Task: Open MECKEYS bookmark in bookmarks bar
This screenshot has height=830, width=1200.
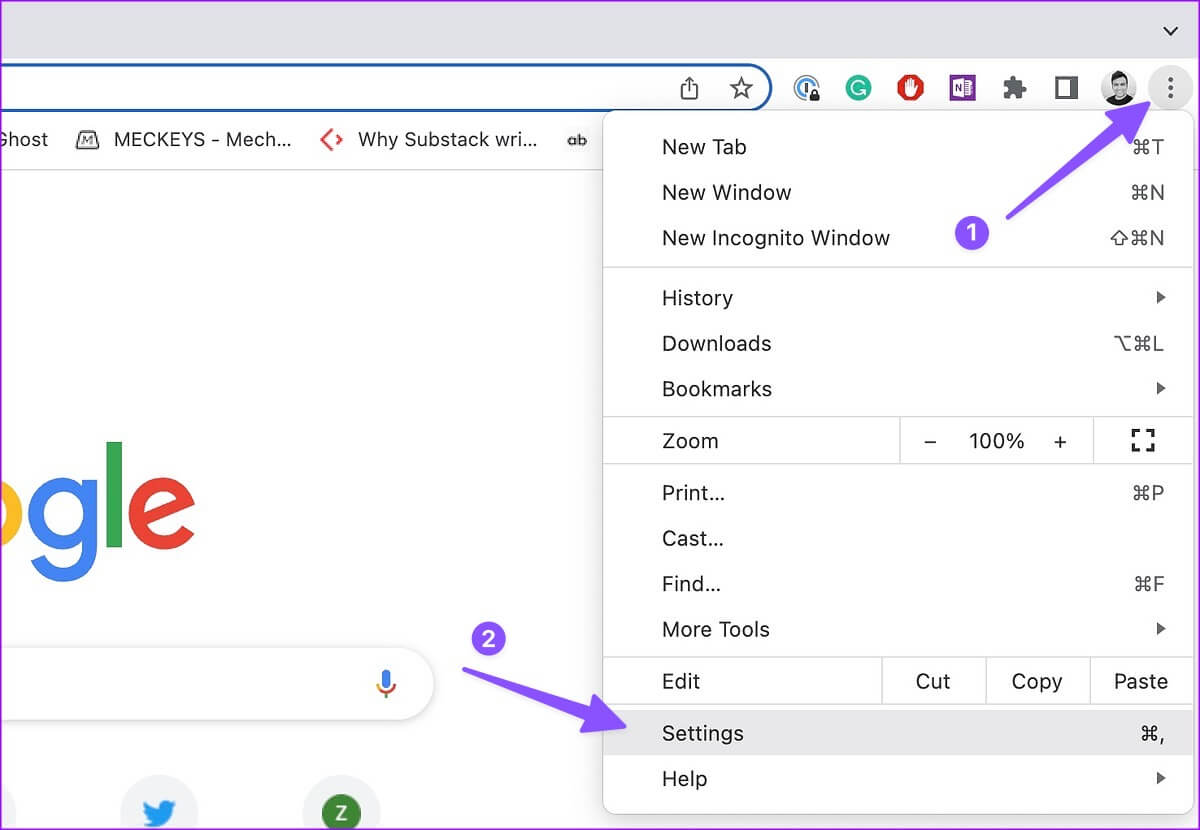Action: [x=185, y=140]
